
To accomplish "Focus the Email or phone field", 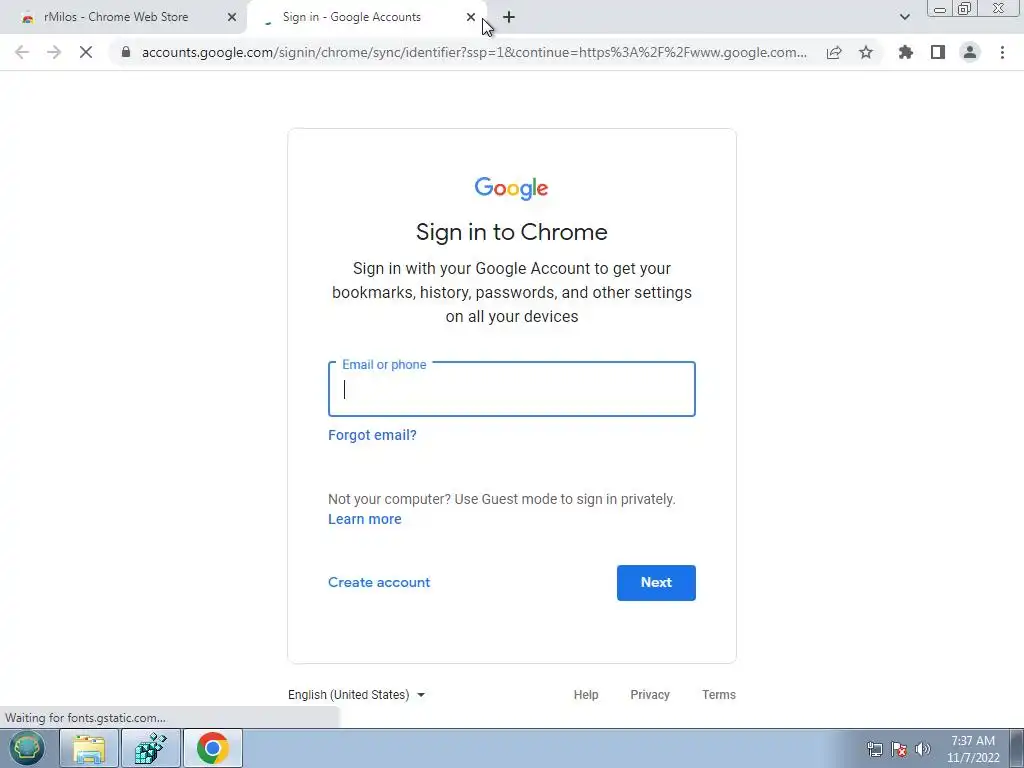I will point(512,389).
